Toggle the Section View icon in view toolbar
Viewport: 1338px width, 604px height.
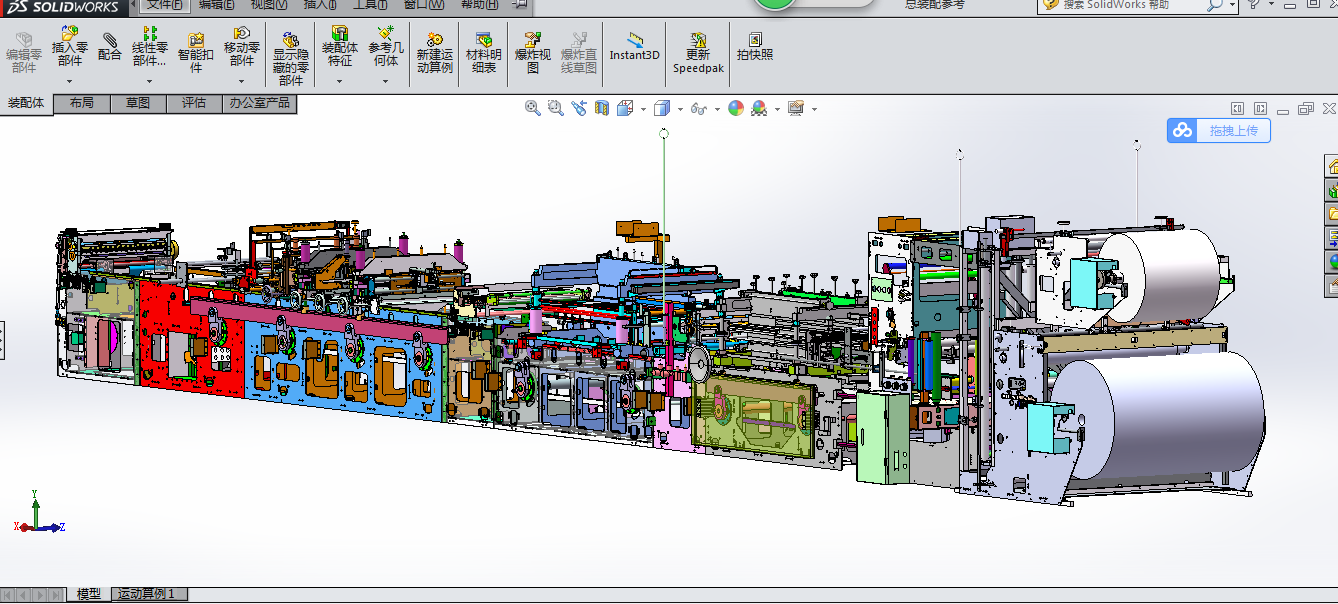[x=602, y=108]
